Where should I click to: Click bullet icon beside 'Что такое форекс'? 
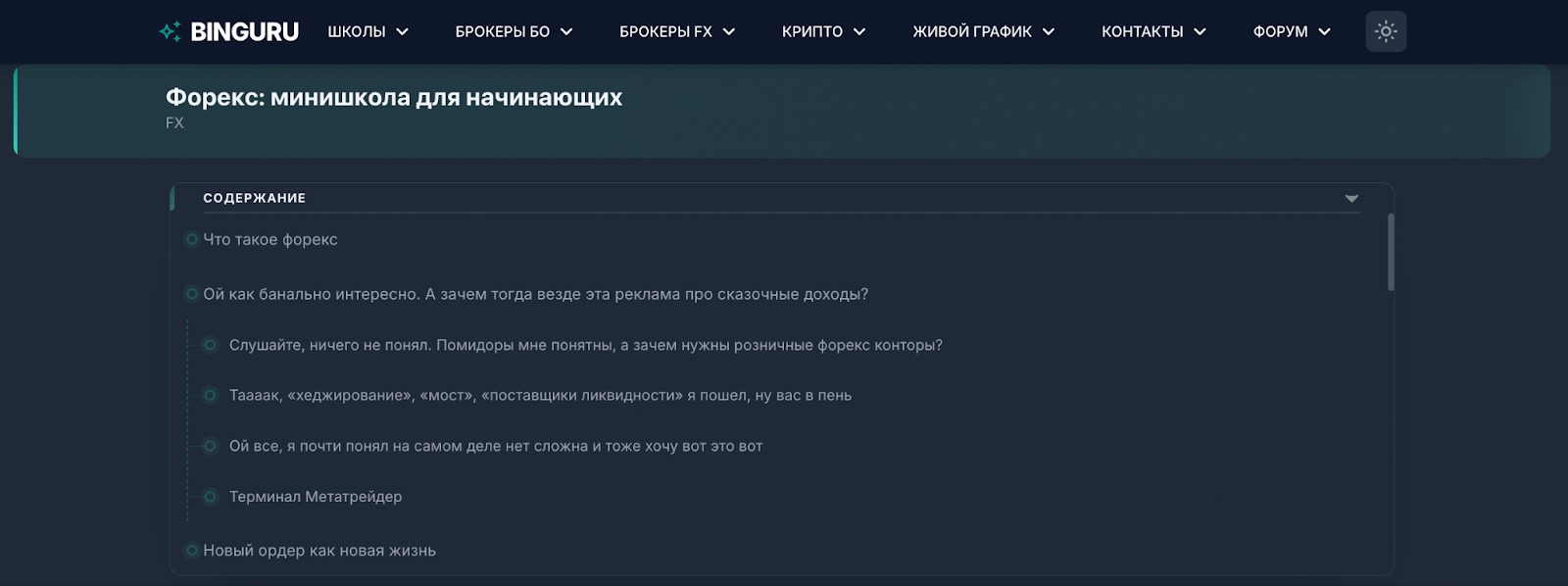click(x=192, y=239)
